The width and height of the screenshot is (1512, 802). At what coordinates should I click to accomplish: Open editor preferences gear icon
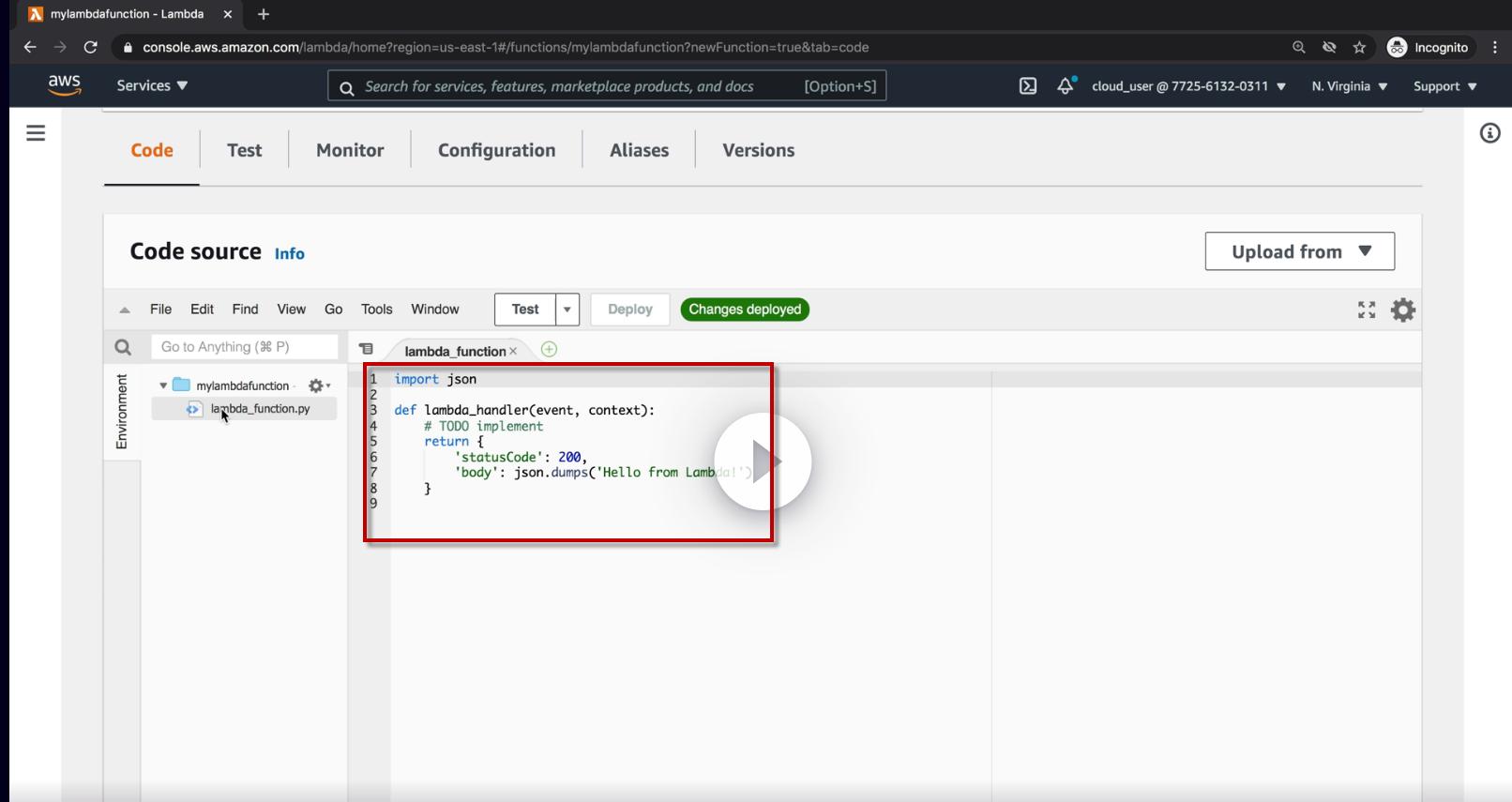(1403, 310)
